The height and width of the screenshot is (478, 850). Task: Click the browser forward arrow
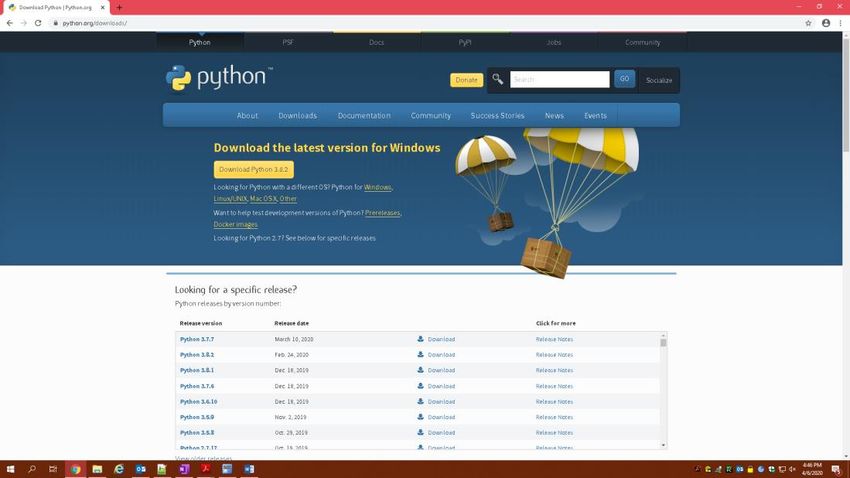coord(23,23)
